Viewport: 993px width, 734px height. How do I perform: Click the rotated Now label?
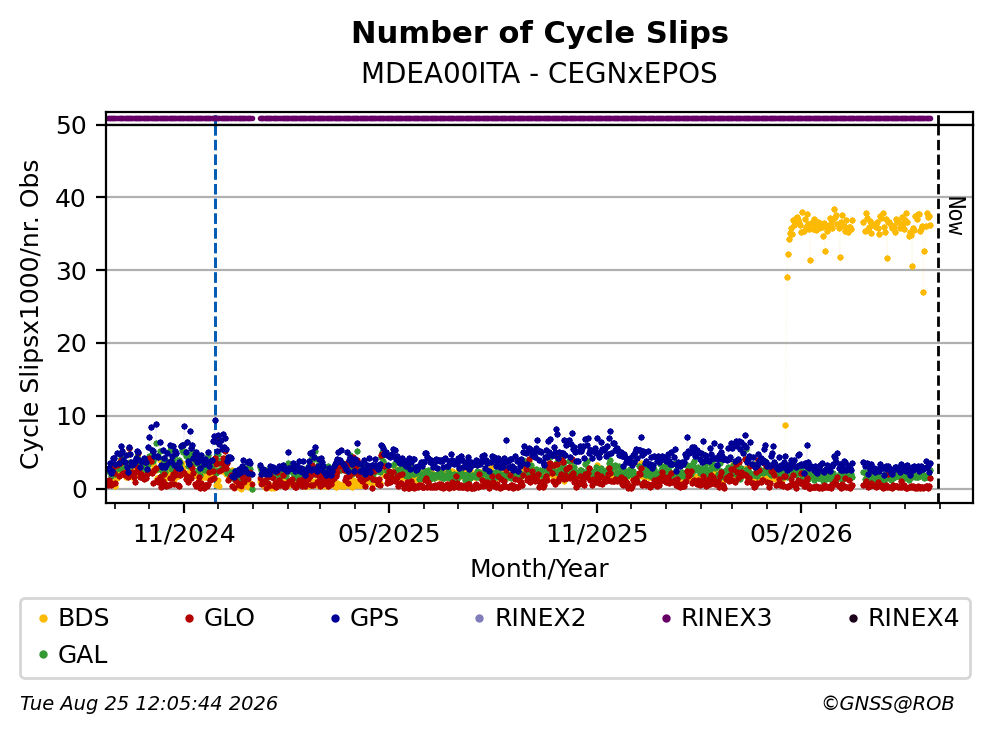point(956,217)
